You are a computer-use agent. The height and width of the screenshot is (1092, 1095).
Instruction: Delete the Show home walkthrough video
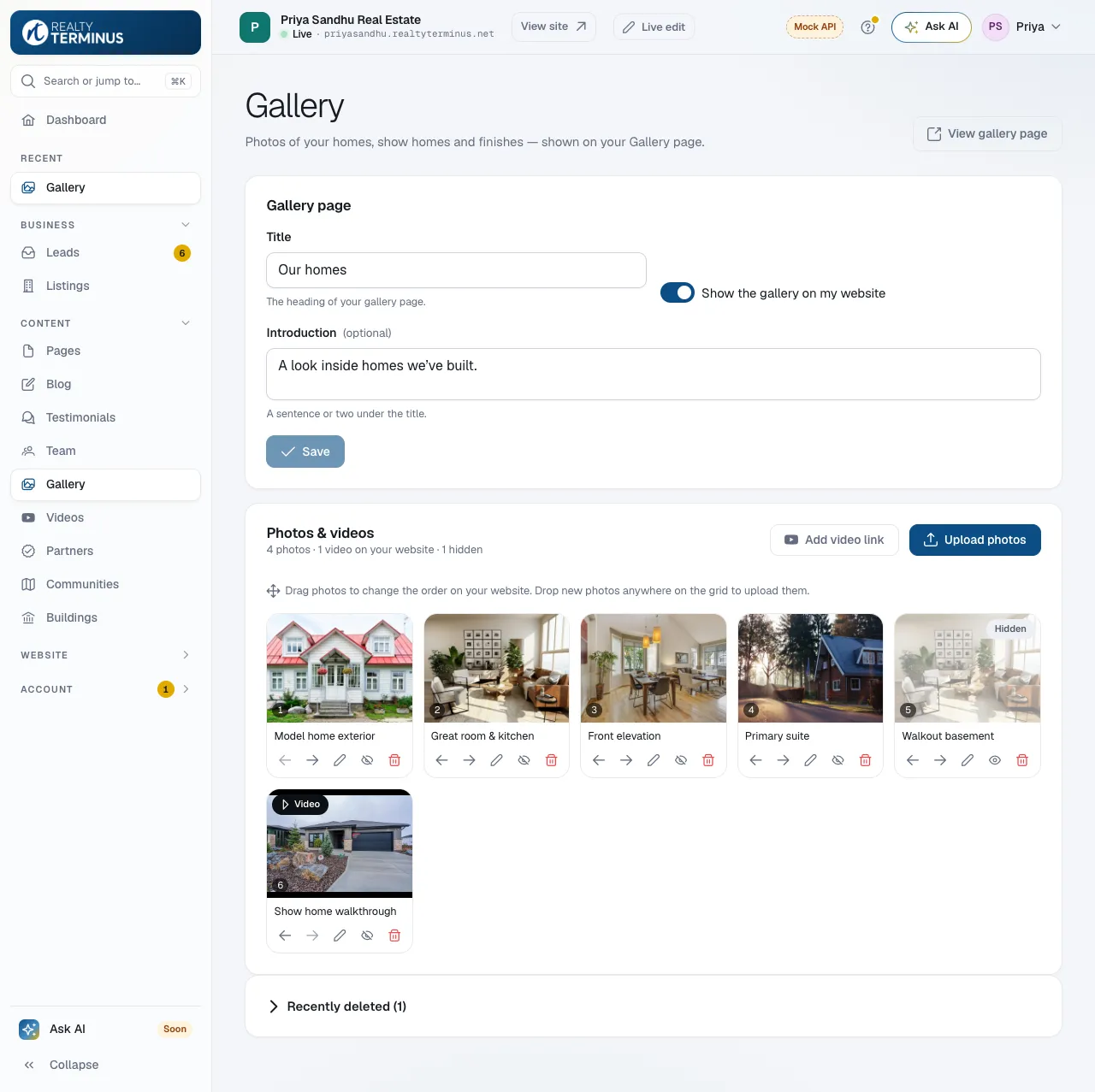click(394, 936)
